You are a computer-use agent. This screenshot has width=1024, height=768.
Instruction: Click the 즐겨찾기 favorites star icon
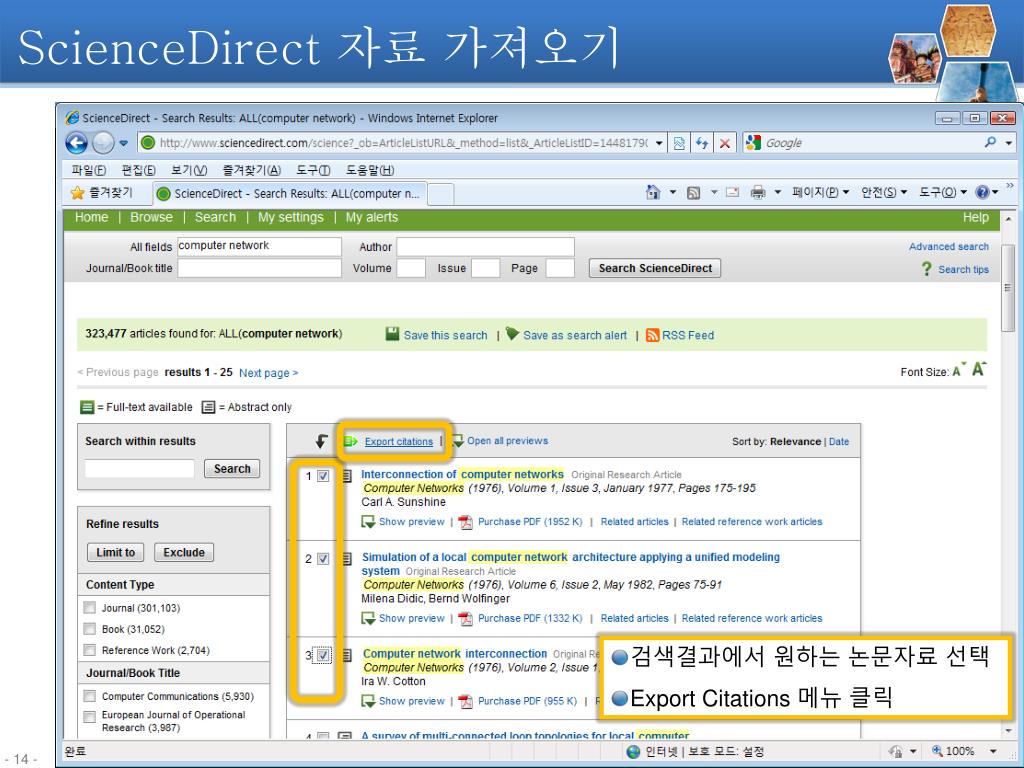pyautogui.click(x=78, y=193)
